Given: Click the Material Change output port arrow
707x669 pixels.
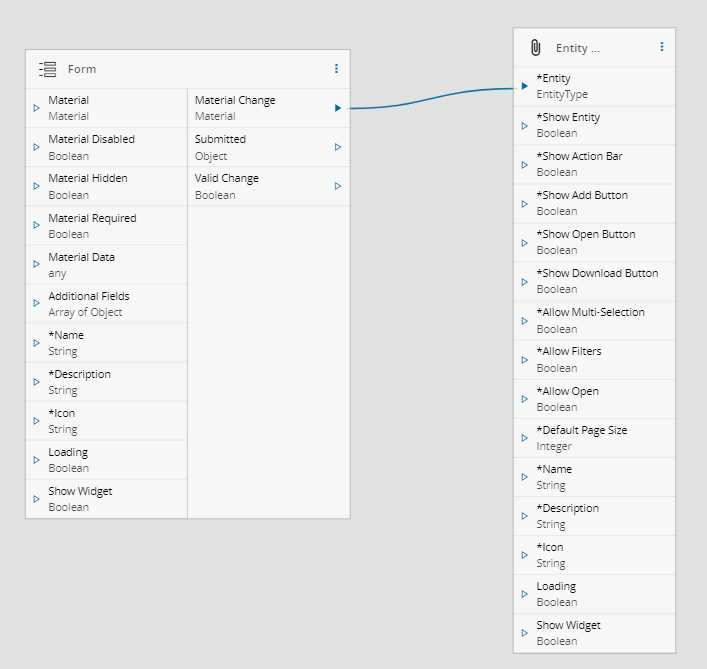Looking at the screenshot, I should click(x=338, y=108).
